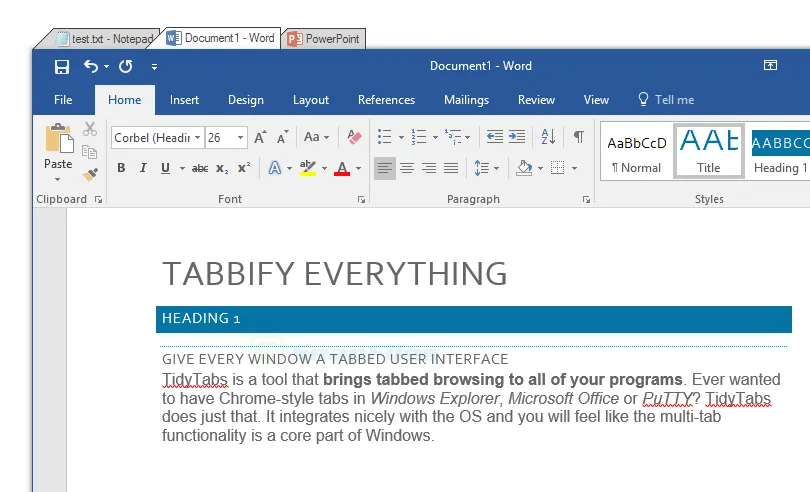Toggle superscript formatting
This screenshot has height=492, width=810.
coord(244,168)
